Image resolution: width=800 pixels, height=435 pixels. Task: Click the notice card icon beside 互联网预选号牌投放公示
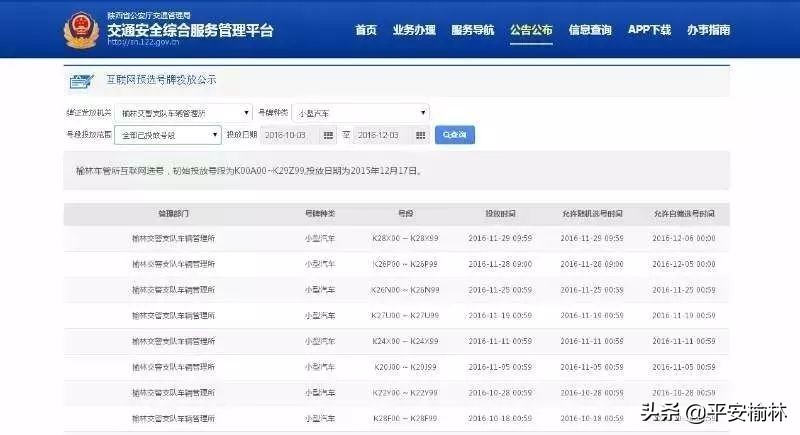click(x=81, y=80)
